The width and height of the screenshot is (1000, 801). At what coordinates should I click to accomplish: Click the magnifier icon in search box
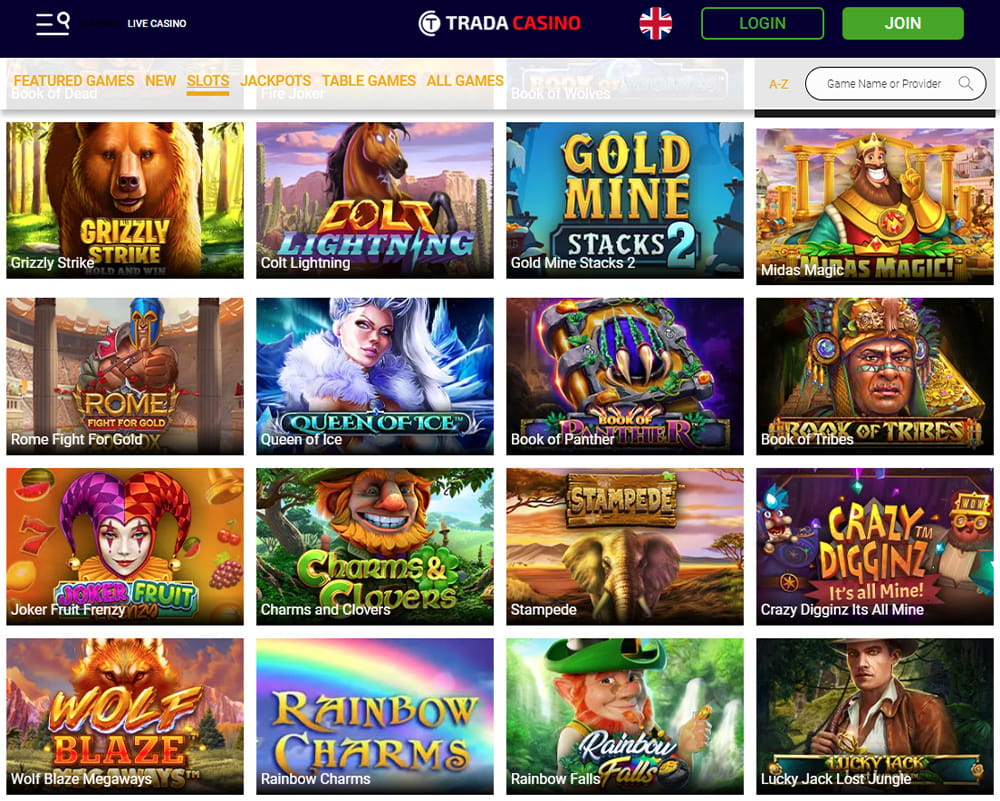click(x=966, y=84)
